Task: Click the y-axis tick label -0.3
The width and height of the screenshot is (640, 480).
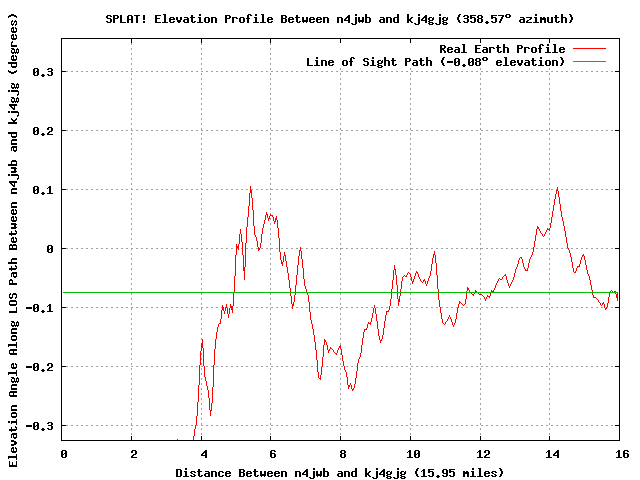Action: click(x=40, y=426)
